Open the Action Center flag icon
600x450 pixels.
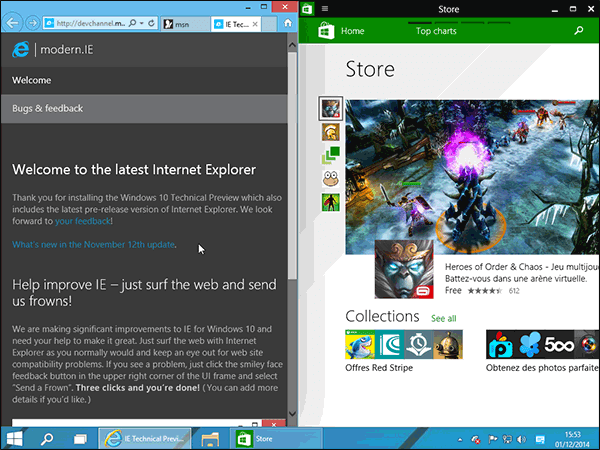click(492, 439)
